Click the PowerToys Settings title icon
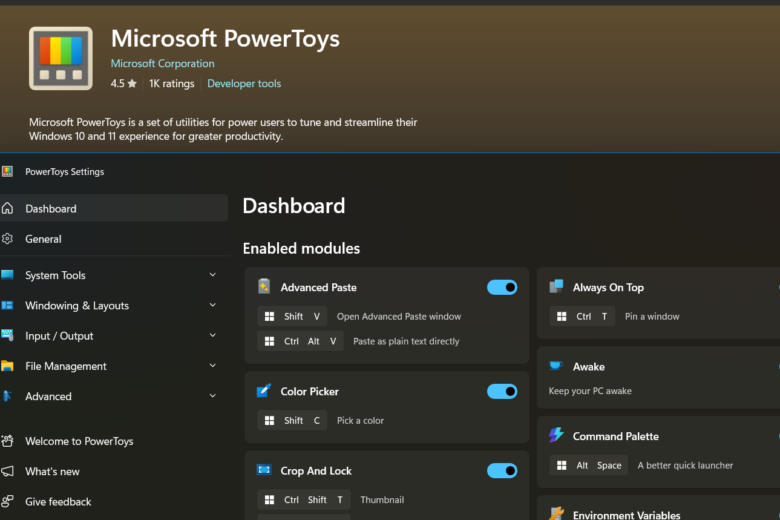The height and width of the screenshot is (520, 780). click(7, 172)
